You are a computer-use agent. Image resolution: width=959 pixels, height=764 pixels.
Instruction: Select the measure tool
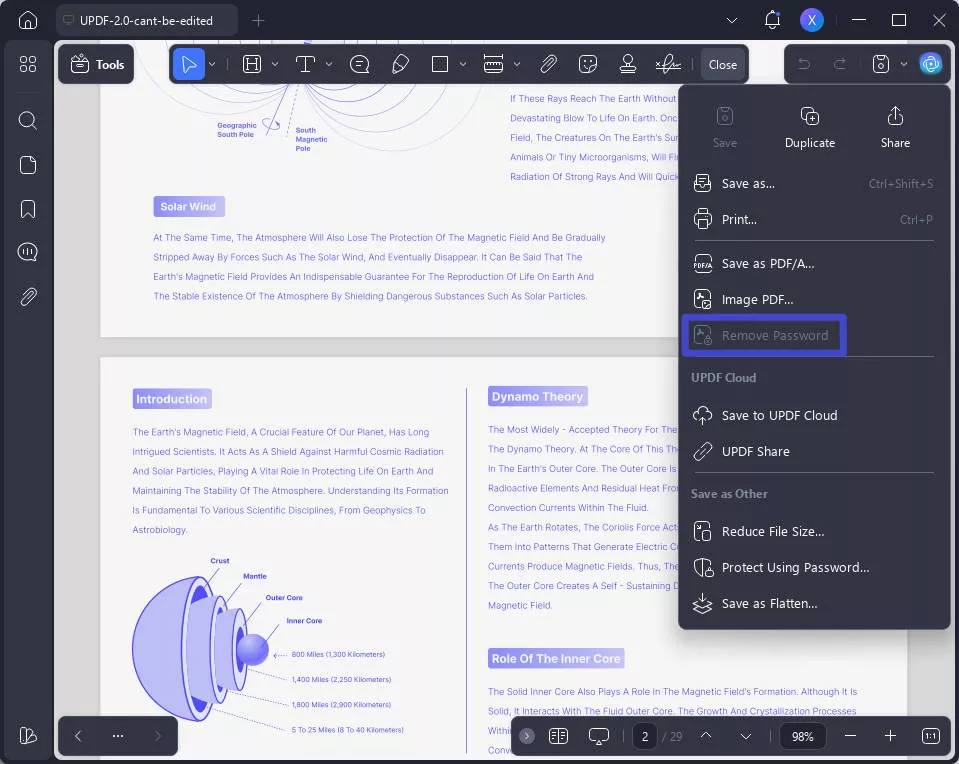(493, 64)
